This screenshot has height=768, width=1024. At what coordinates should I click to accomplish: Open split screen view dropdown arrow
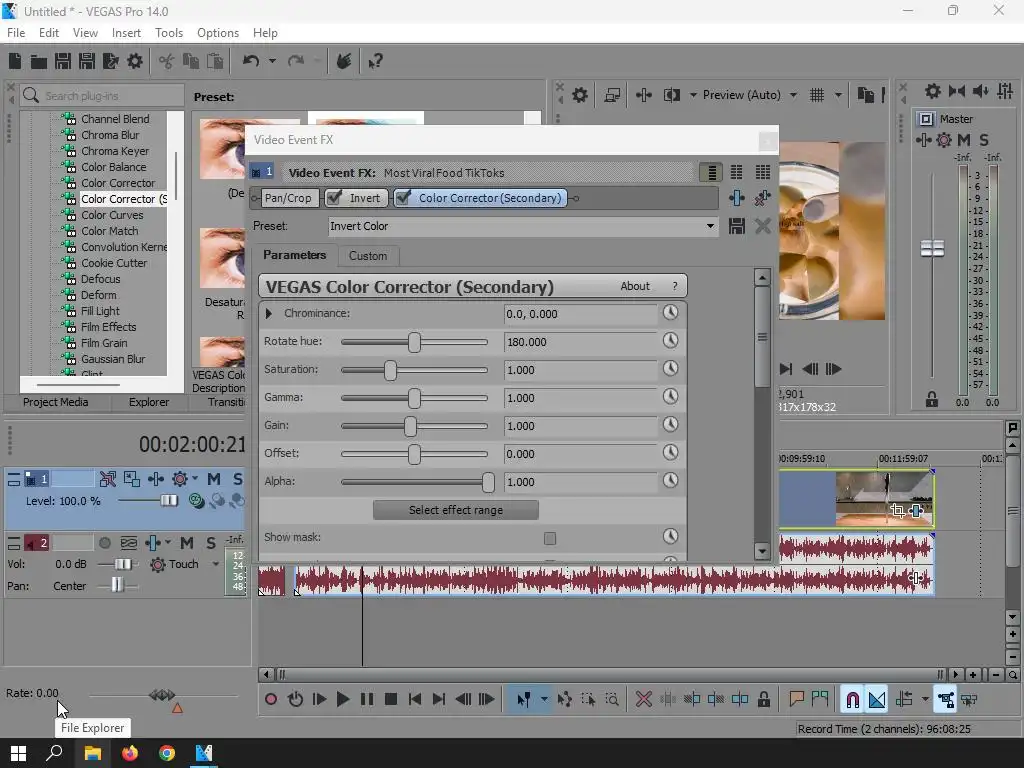coord(693,95)
